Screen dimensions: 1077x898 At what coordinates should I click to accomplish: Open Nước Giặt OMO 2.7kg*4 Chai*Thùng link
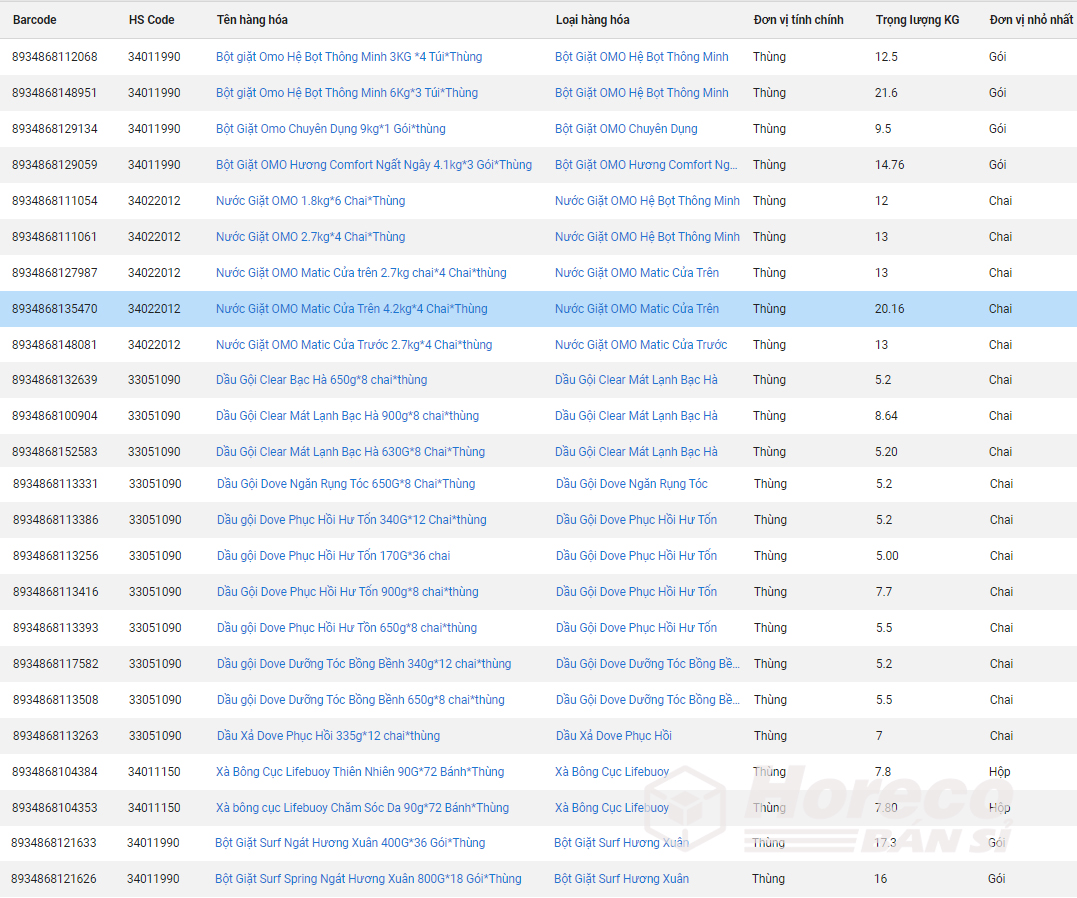310,237
